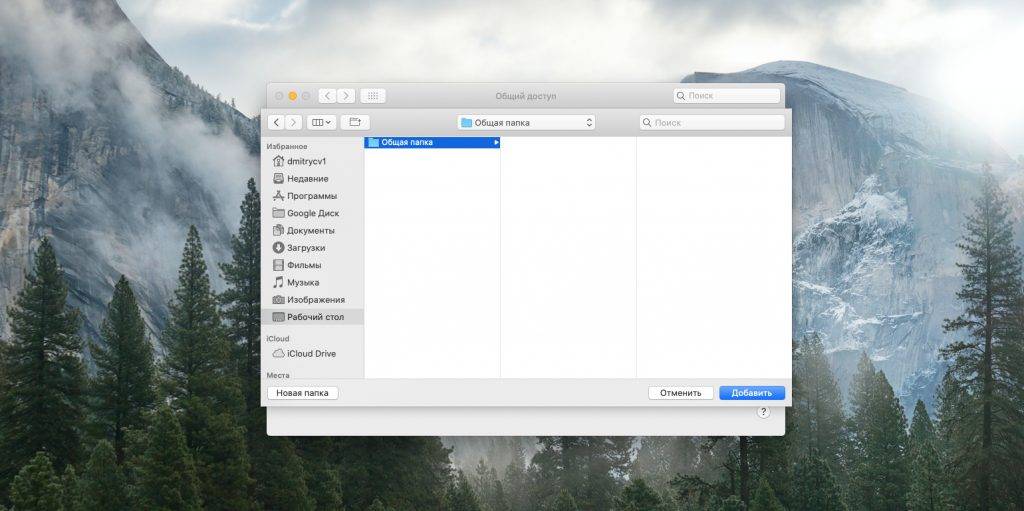Open the column view mode dropdown

coord(322,122)
